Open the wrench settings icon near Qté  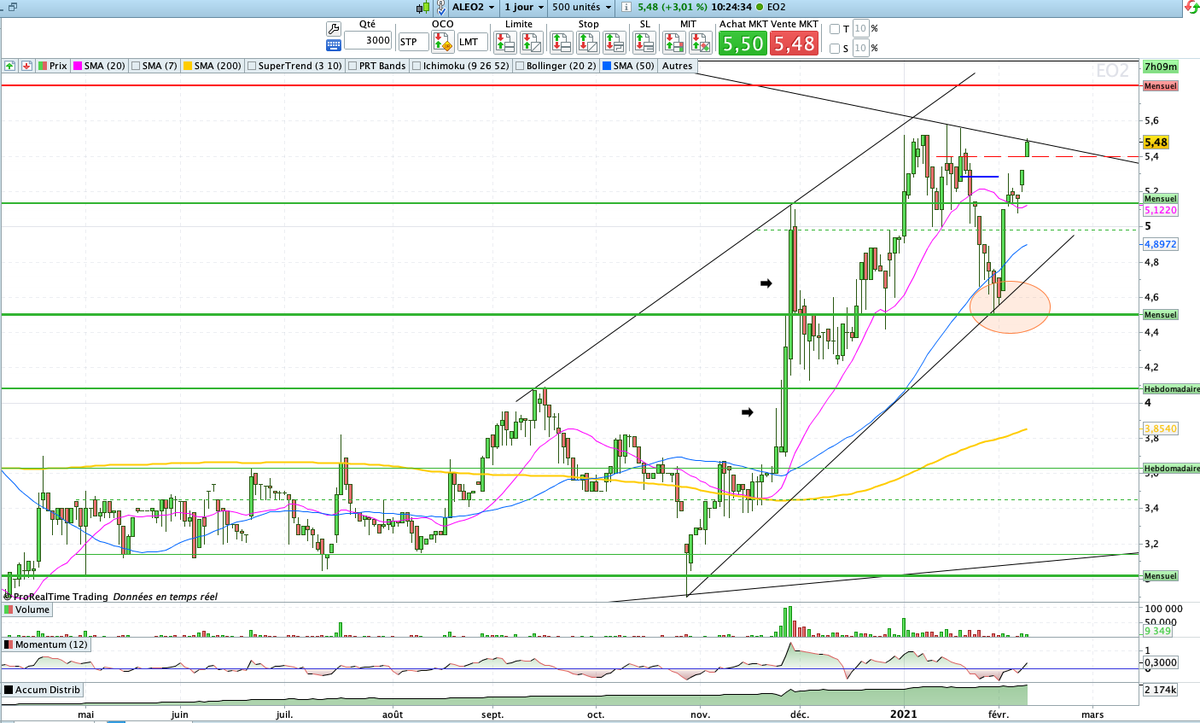(334, 28)
